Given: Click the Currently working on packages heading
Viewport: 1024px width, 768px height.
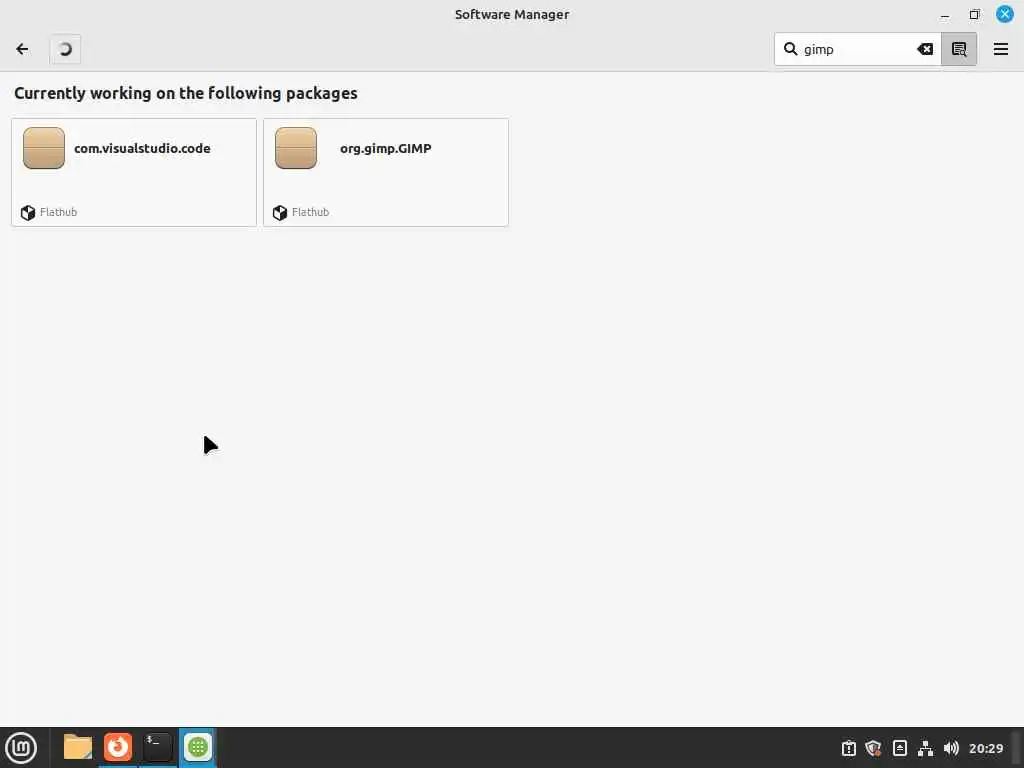Looking at the screenshot, I should coord(185,93).
